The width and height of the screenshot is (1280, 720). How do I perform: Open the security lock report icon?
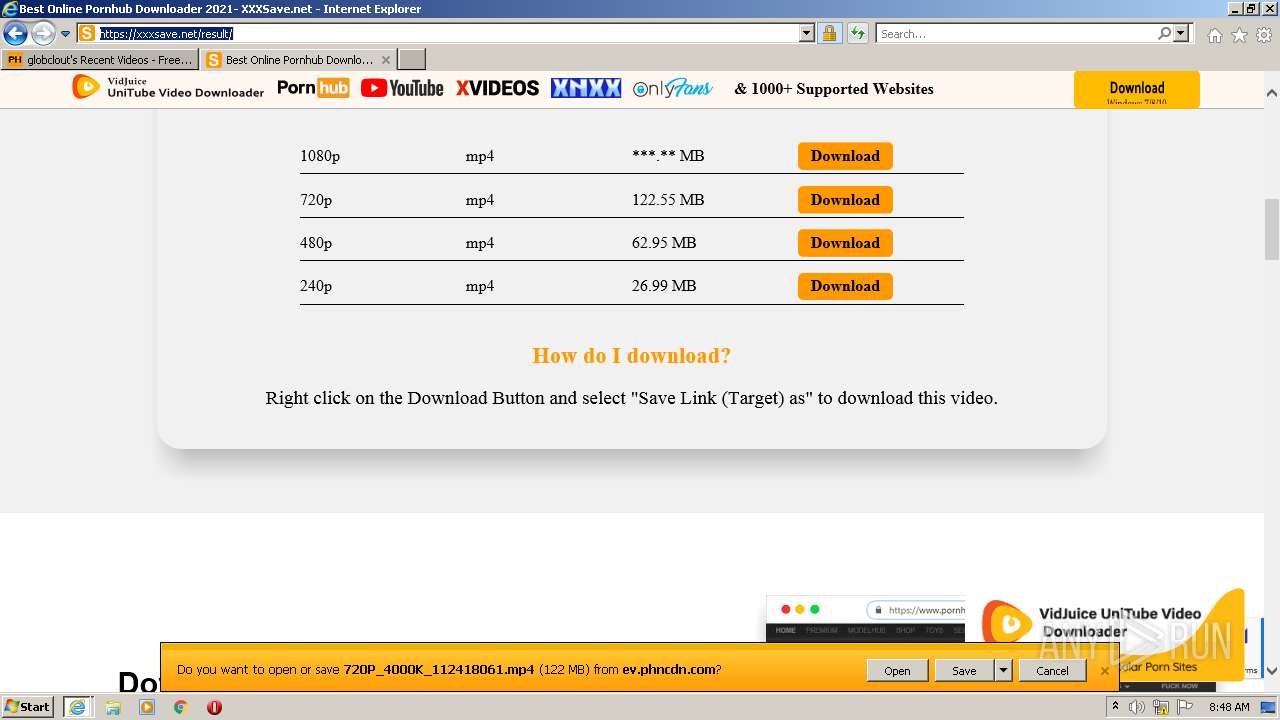click(829, 34)
